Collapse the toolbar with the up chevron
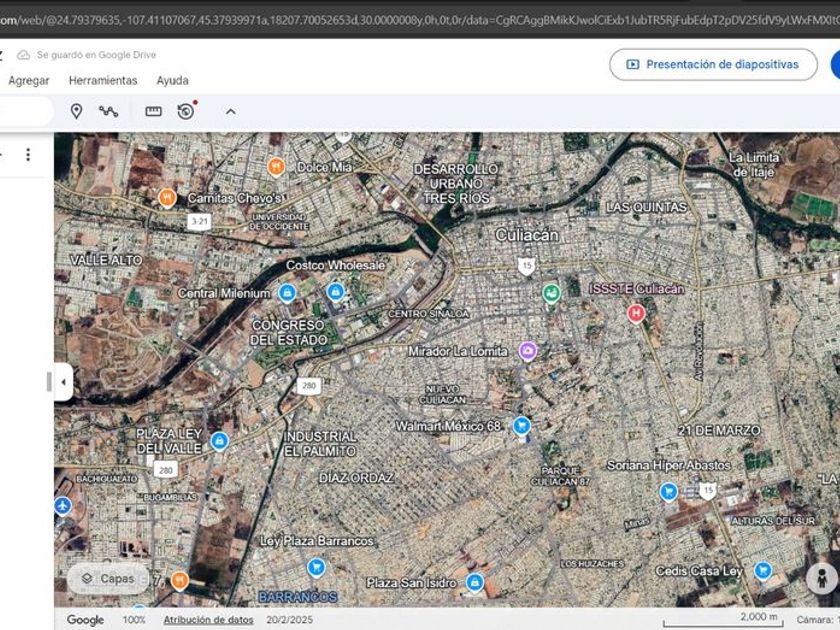840x630 pixels. pos(230,111)
